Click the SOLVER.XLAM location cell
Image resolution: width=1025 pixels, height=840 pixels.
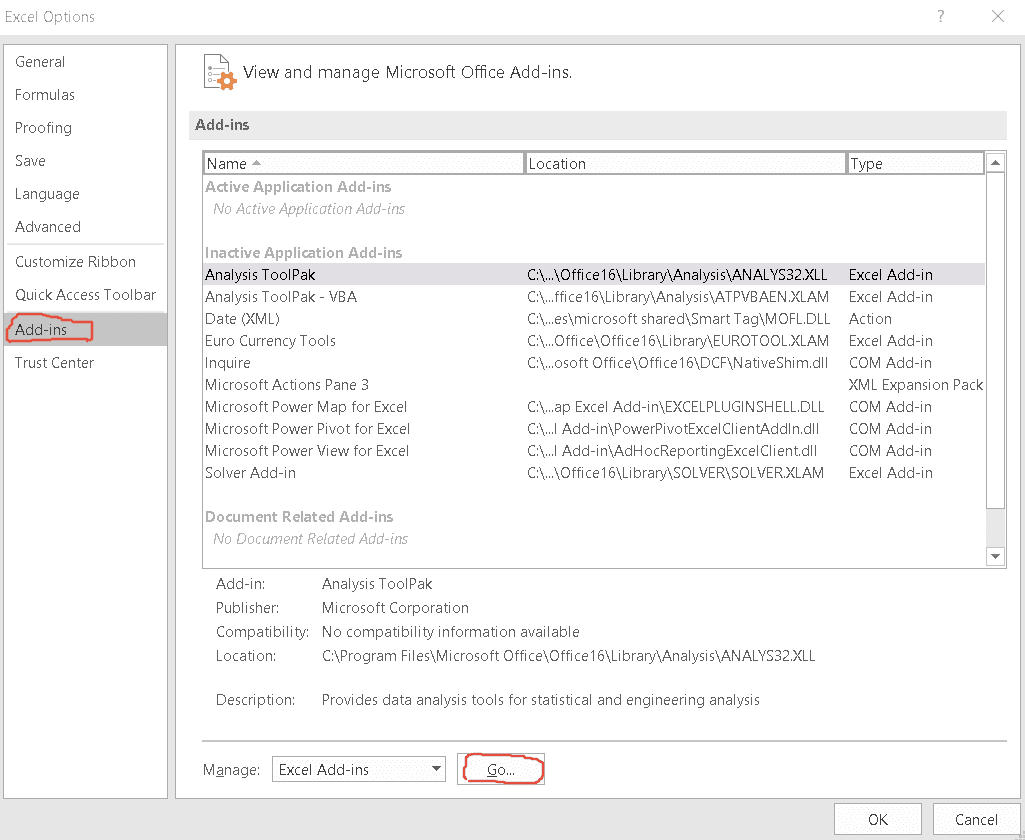click(x=675, y=473)
